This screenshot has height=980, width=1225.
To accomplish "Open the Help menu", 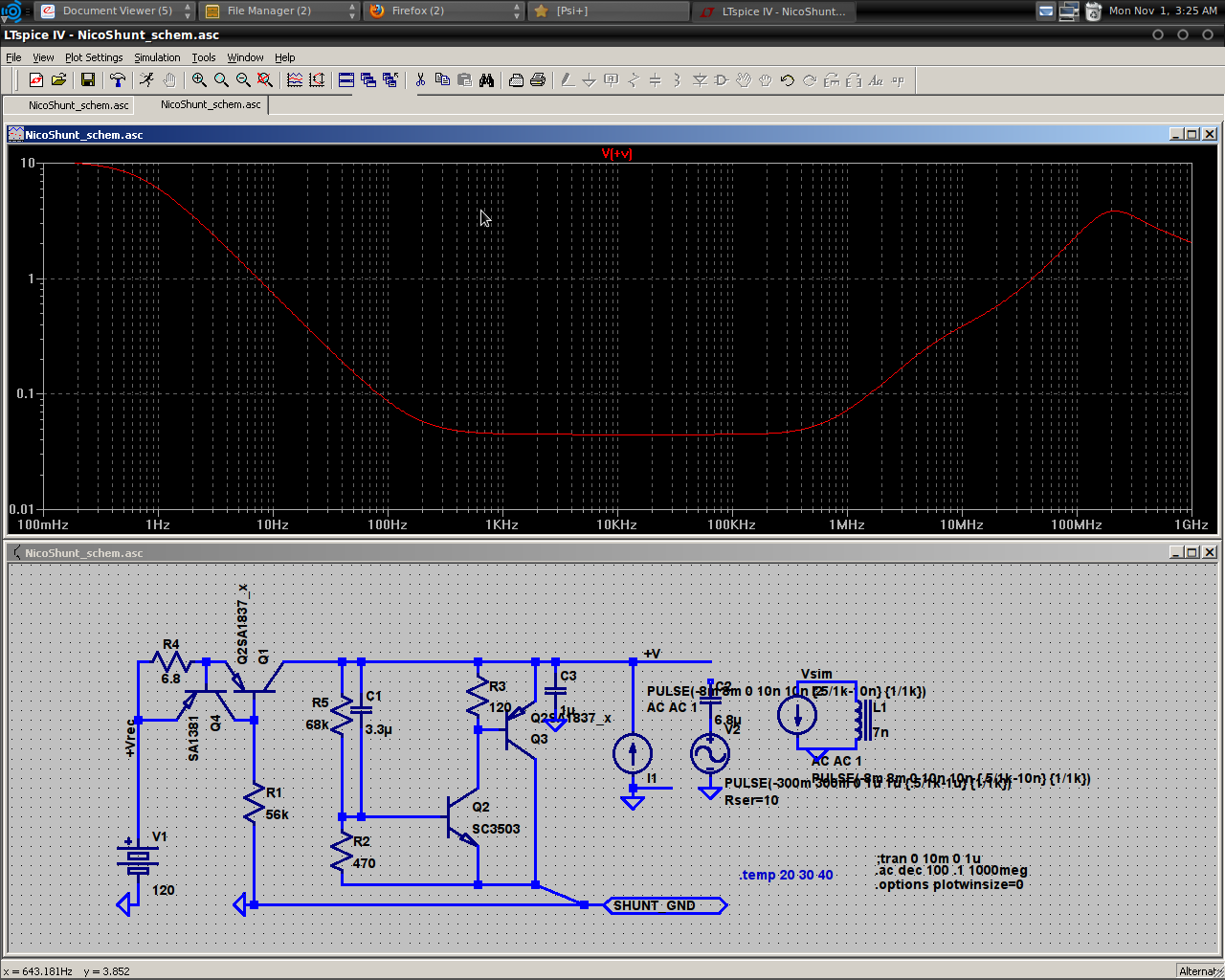I will 285,57.
